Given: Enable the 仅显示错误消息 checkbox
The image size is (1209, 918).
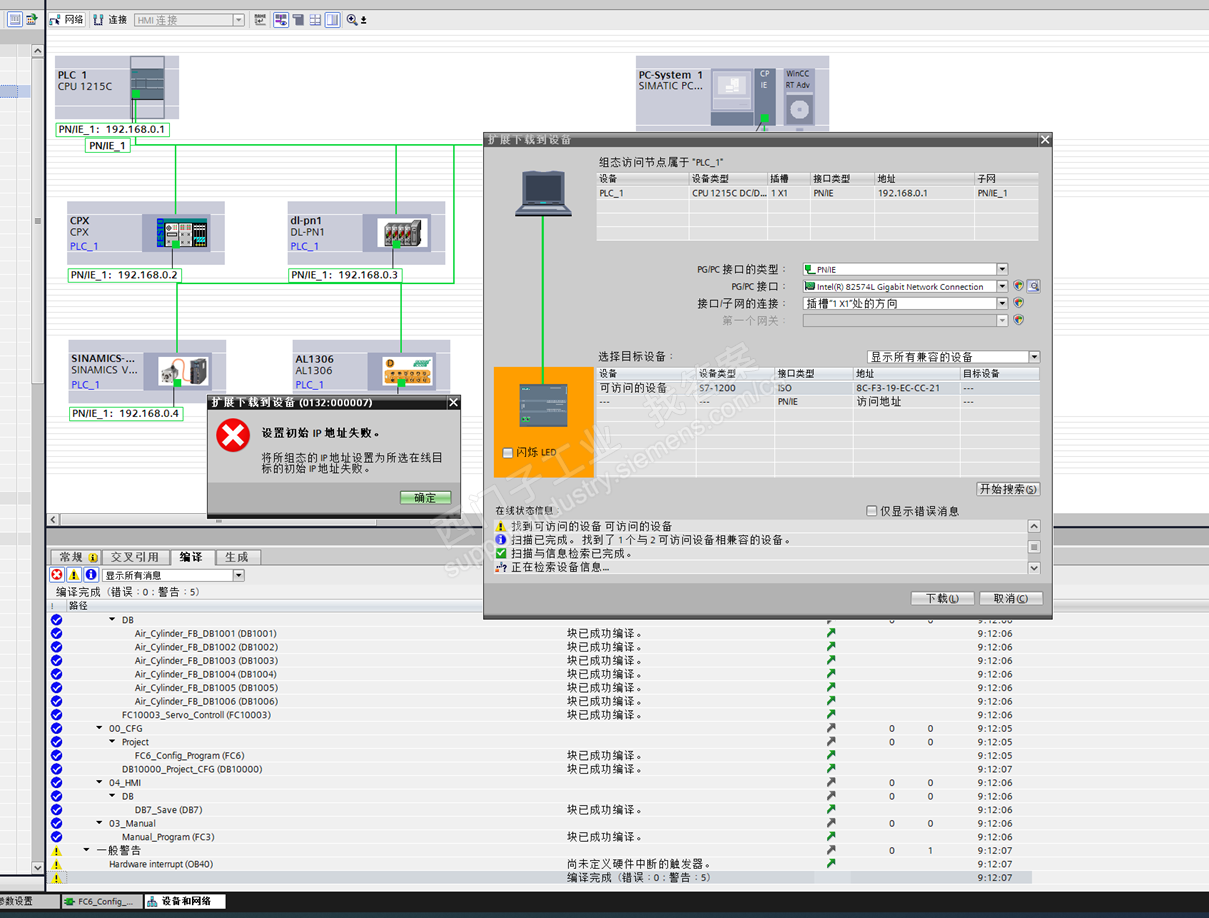Looking at the screenshot, I should [x=871, y=511].
